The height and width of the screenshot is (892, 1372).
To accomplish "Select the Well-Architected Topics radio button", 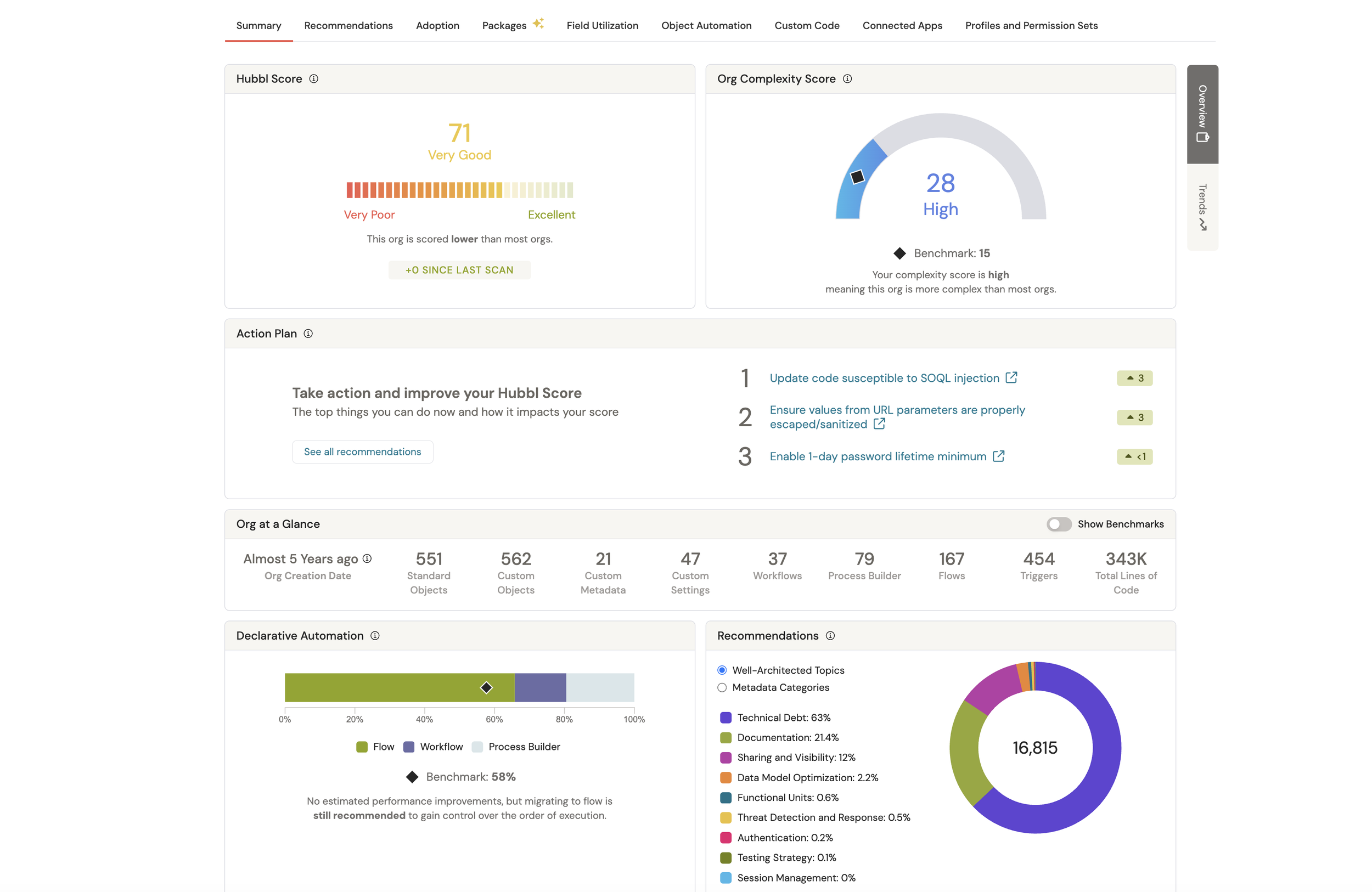I will (722, 670).
